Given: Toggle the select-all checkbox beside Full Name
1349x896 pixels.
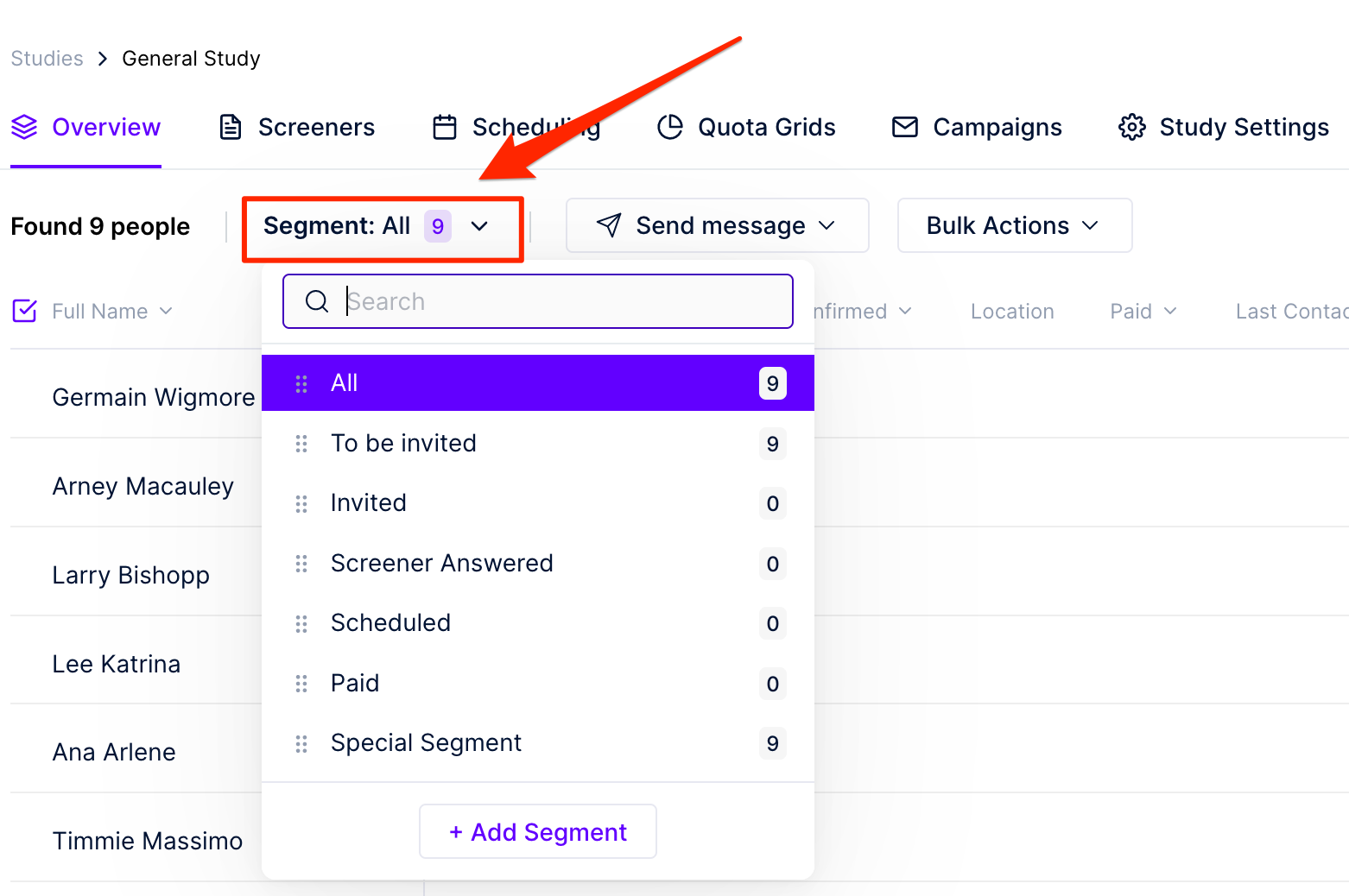Looking at the screenshot, I should (x=24, y=311).
